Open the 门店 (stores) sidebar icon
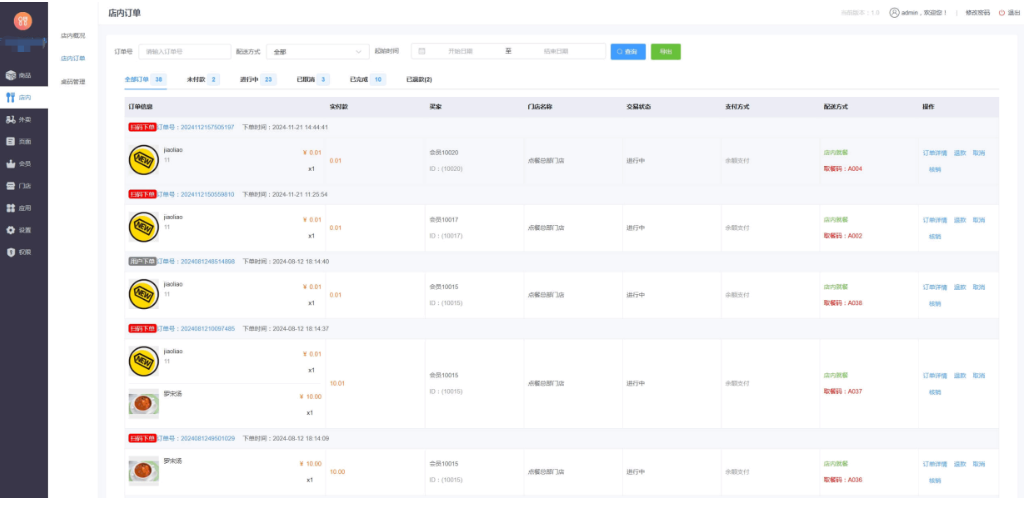The width and height of the screenshot is (1026, 513). 10,186
